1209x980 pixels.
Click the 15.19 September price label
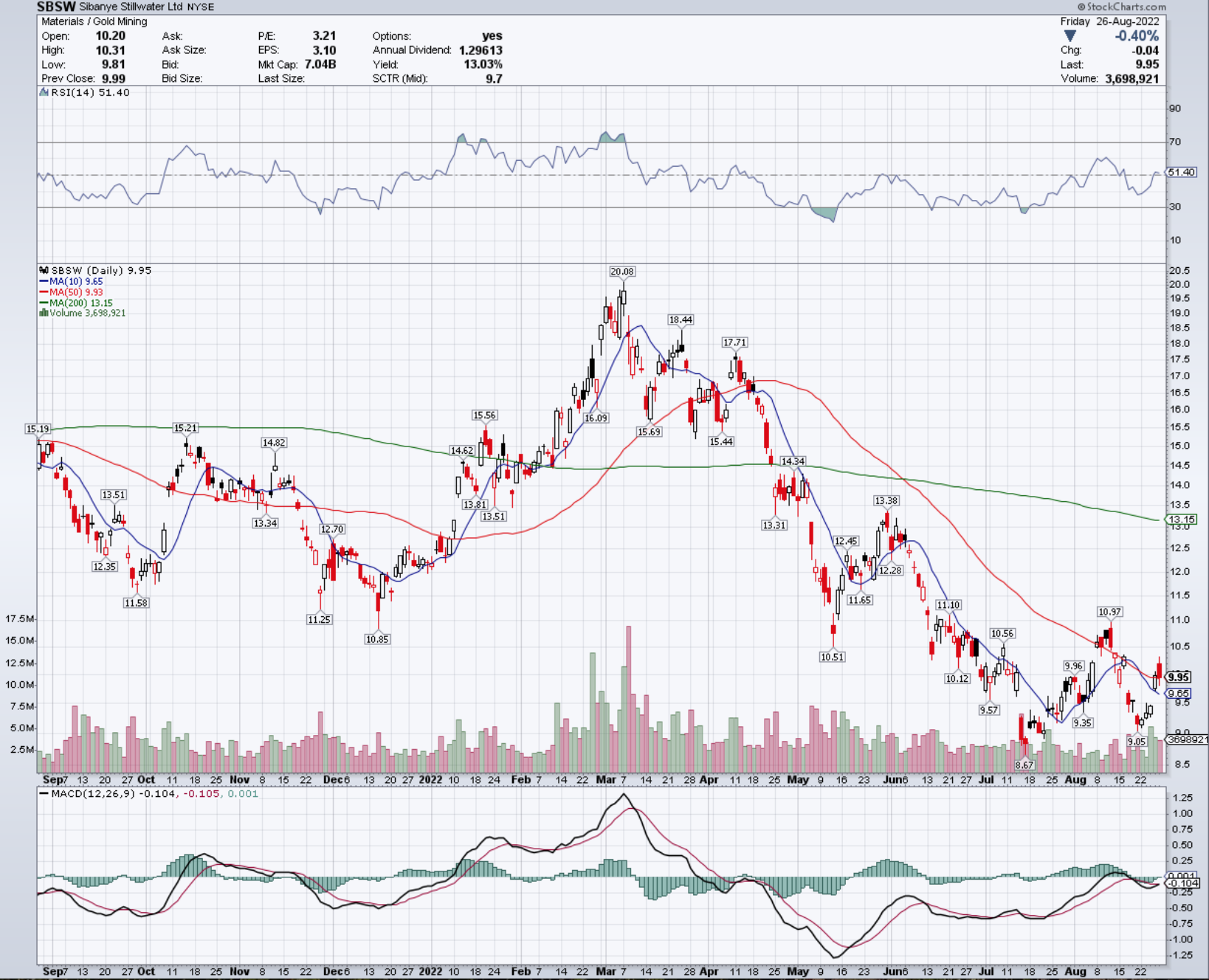38,429
